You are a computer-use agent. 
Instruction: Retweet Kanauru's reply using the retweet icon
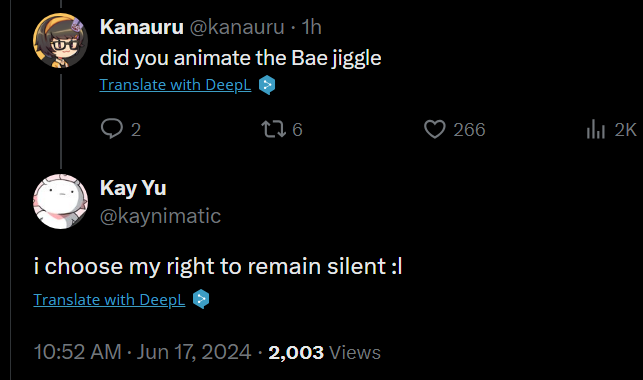(274, 129)
